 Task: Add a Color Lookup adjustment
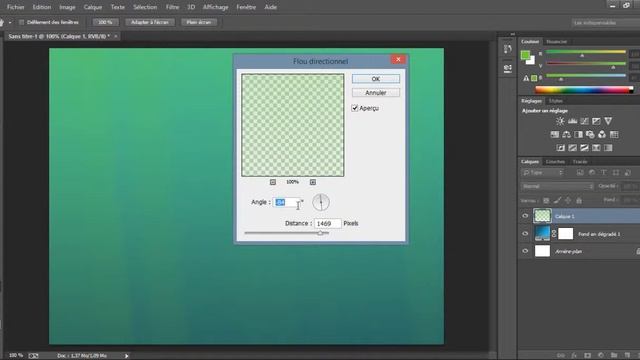(x=614, y=134)
